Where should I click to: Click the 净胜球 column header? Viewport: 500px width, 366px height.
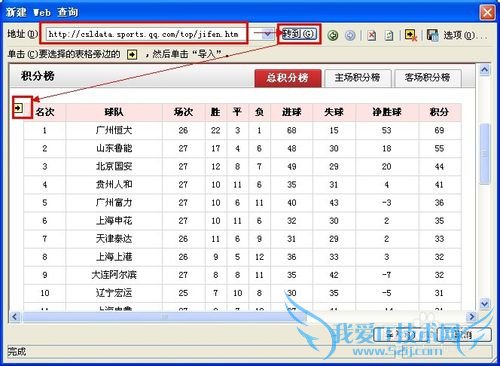387,112
